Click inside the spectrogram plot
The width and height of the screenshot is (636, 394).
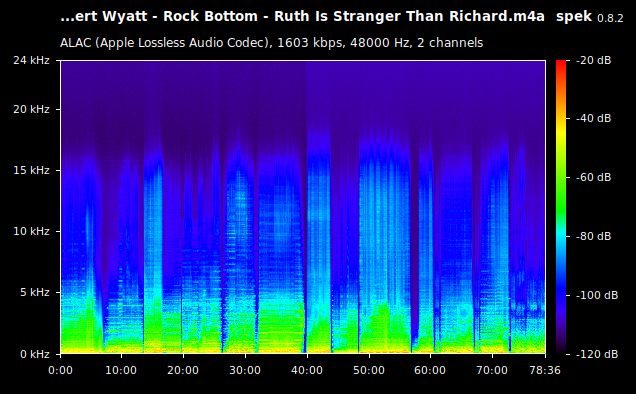click(x=303, y=207)
